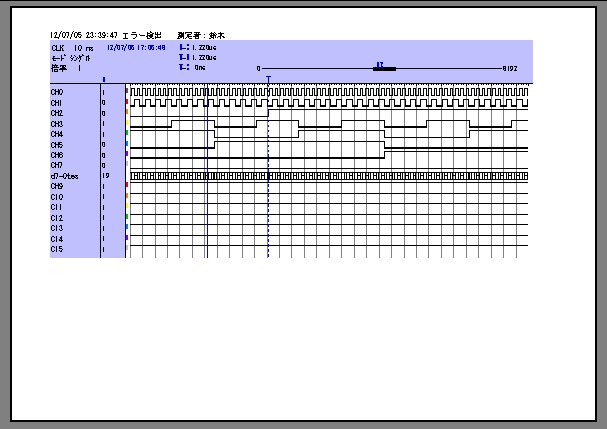The width and height of the screenshot is (607, 429).
Task: Select the green color marker of CH4
Action: coord(126,134)
